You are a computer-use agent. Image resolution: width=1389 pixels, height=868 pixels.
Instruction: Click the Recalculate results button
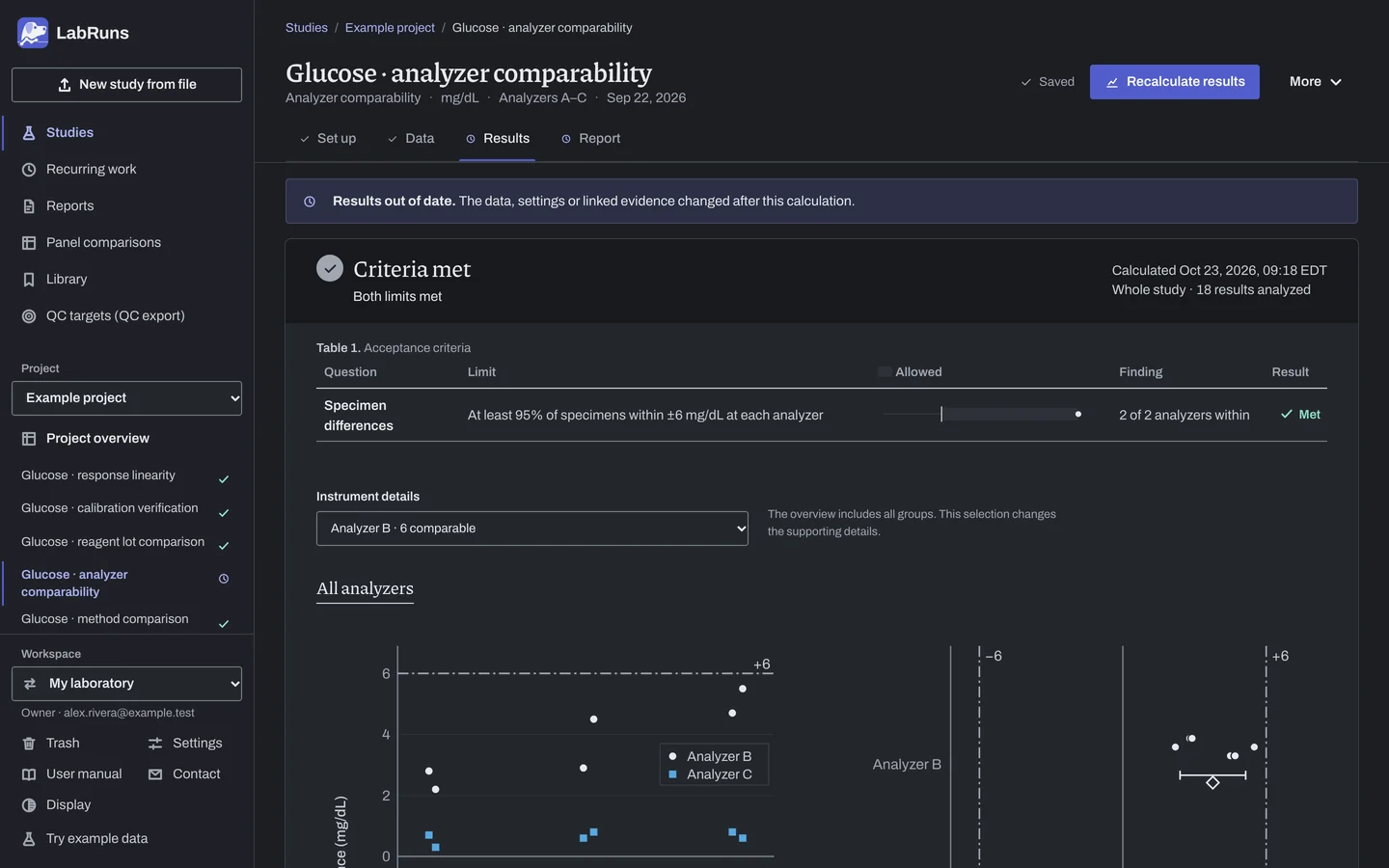[1175, 82]
